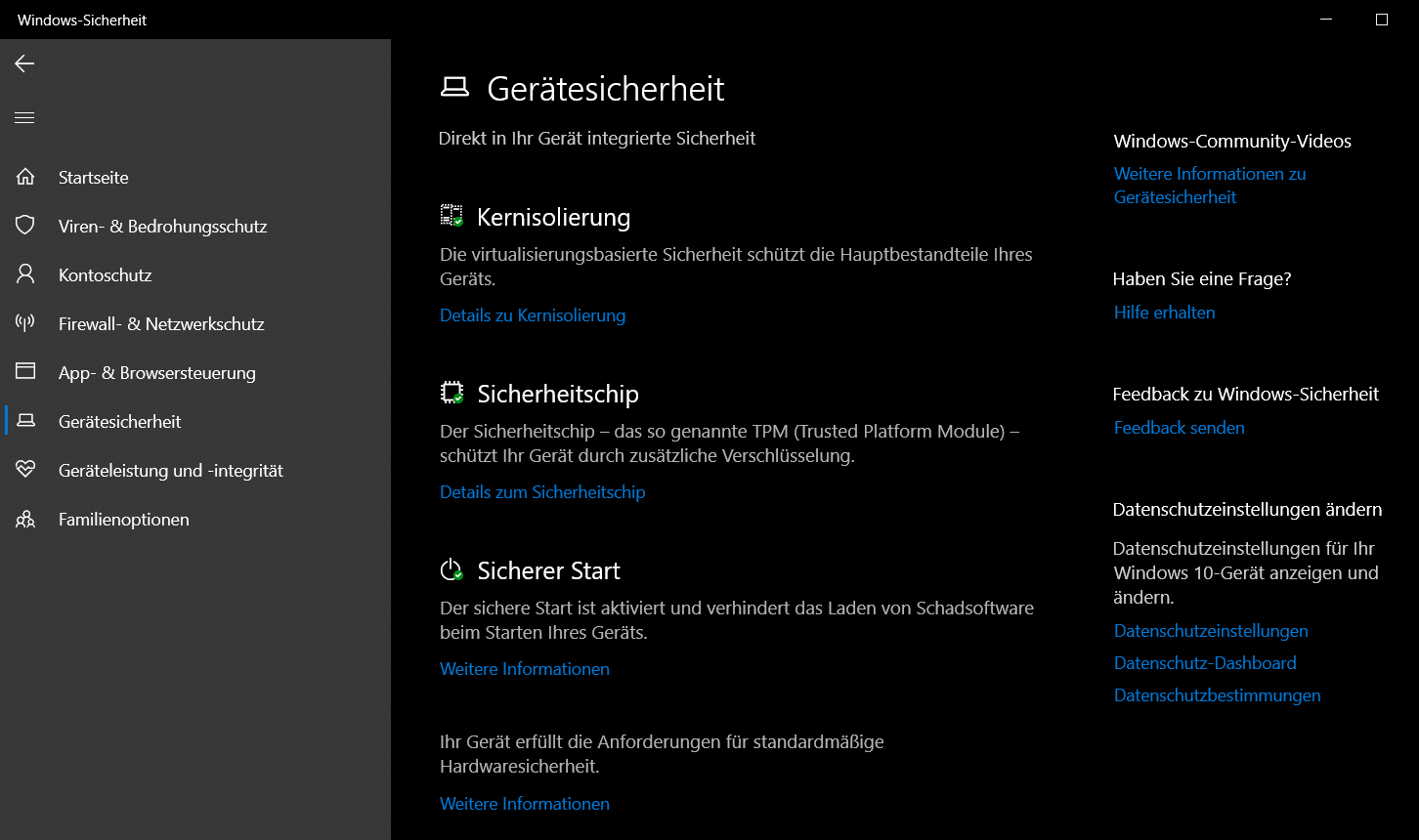Click Weitere Informationen zu Gerätesicherheit link
This screenshot has height=840, width=1419.
[1210, 185]
